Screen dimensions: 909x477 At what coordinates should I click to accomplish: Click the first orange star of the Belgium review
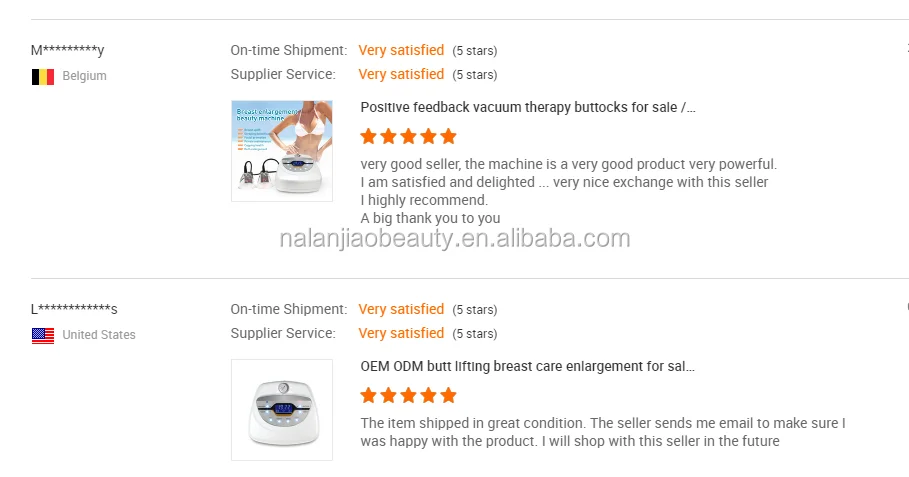369,136
